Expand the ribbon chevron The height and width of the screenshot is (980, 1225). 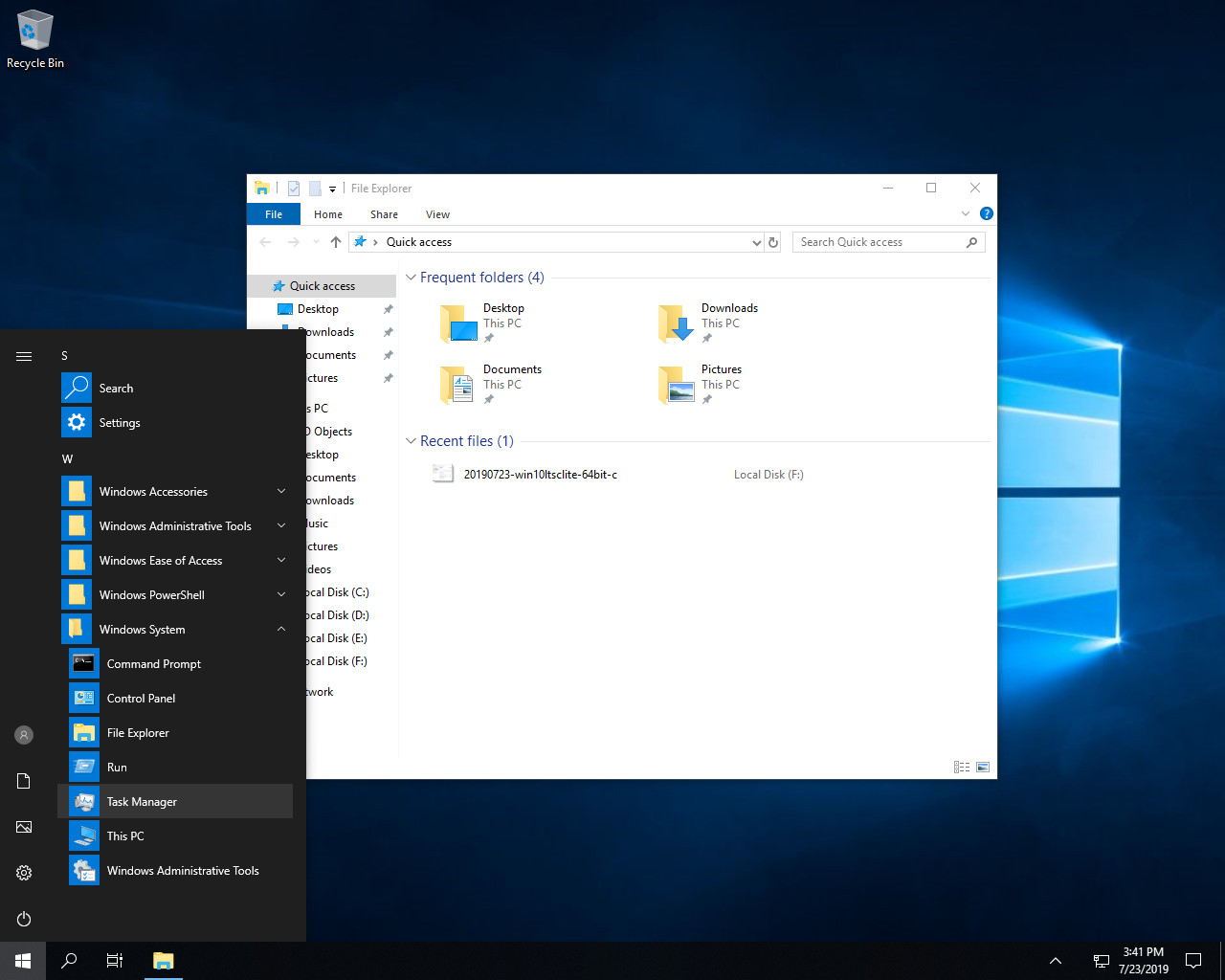(966, 213)
